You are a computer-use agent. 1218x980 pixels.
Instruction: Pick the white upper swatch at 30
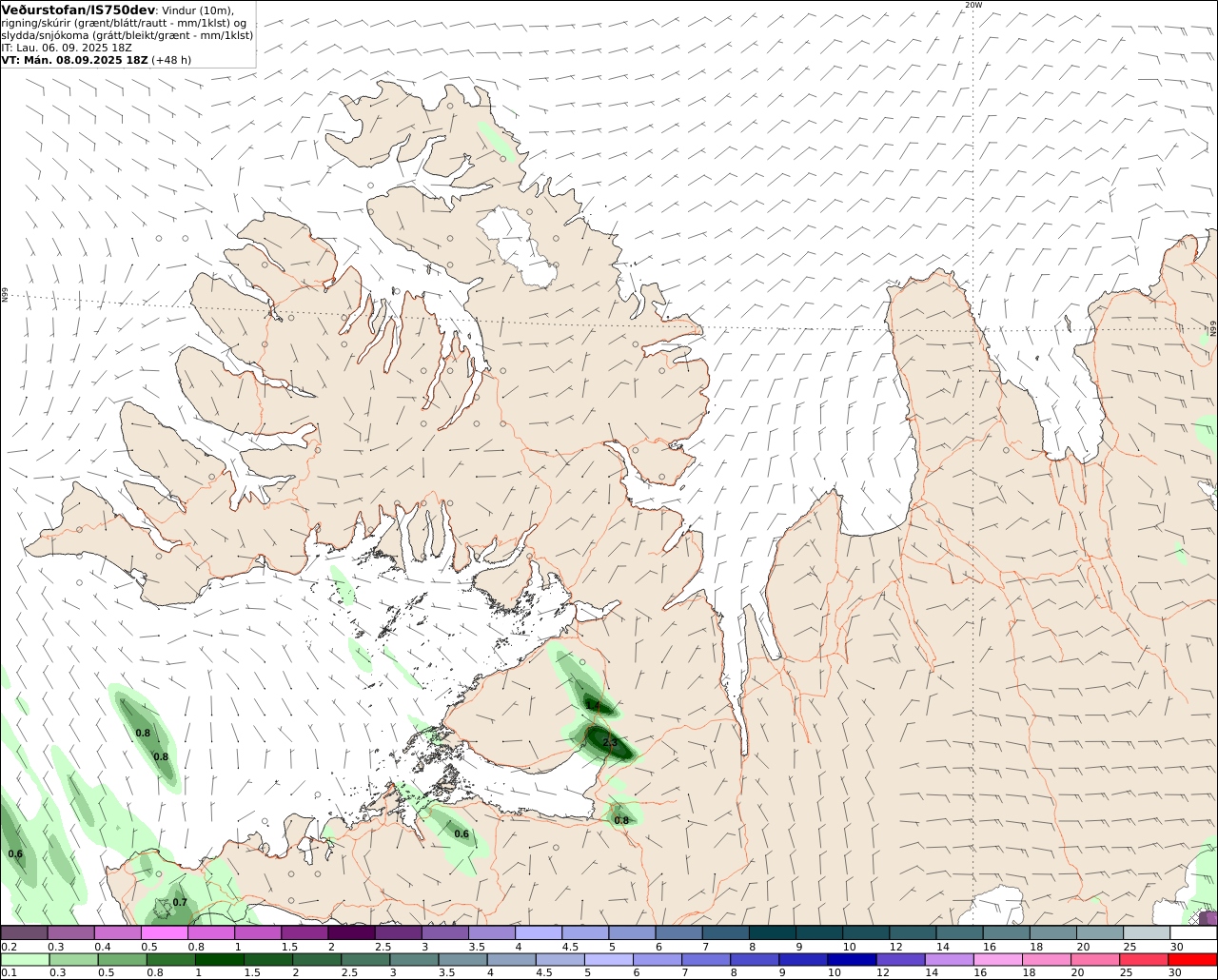tap(1193, 932)
